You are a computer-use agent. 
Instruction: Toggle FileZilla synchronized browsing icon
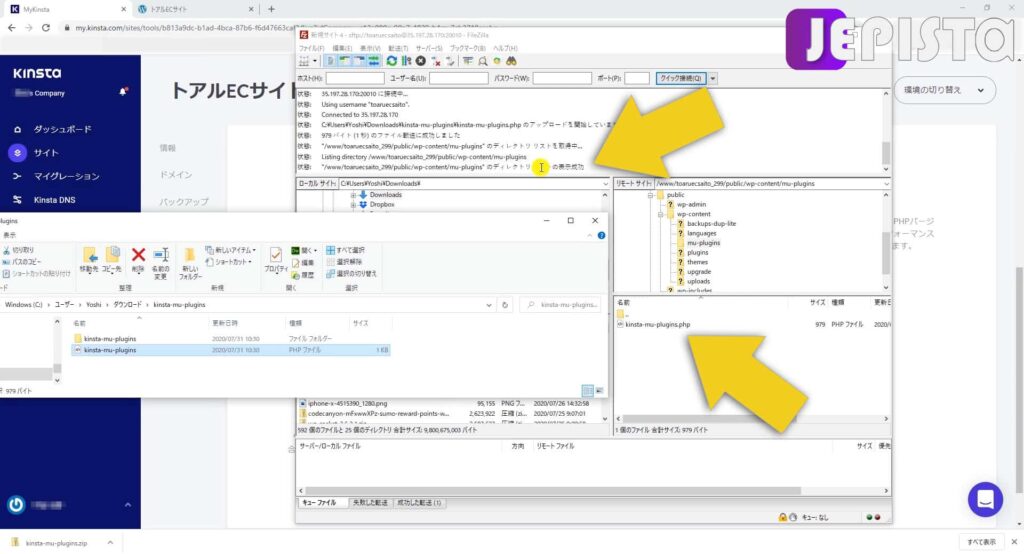click(x=497, y=61)
